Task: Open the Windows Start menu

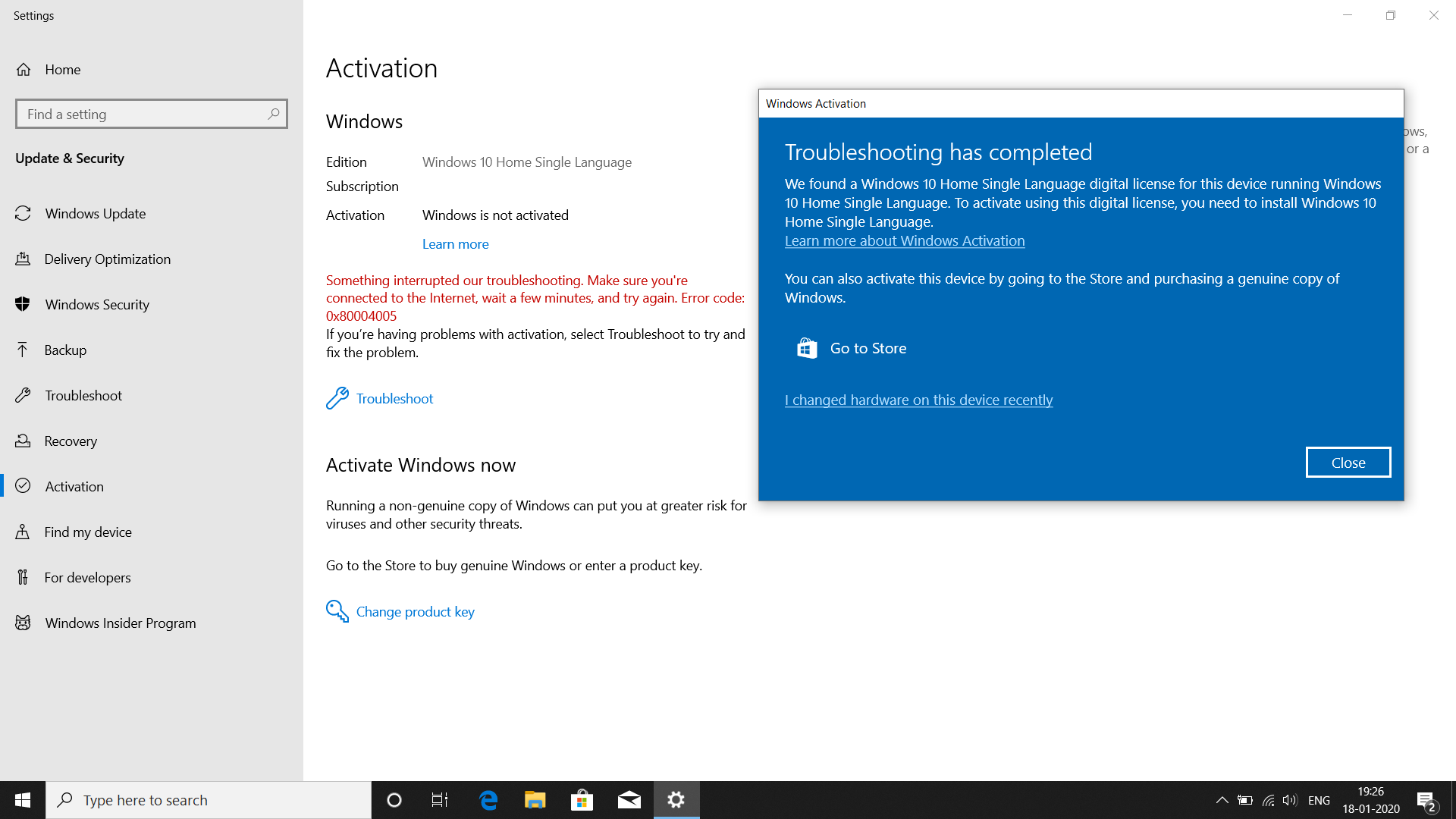Action: (23, 800)
